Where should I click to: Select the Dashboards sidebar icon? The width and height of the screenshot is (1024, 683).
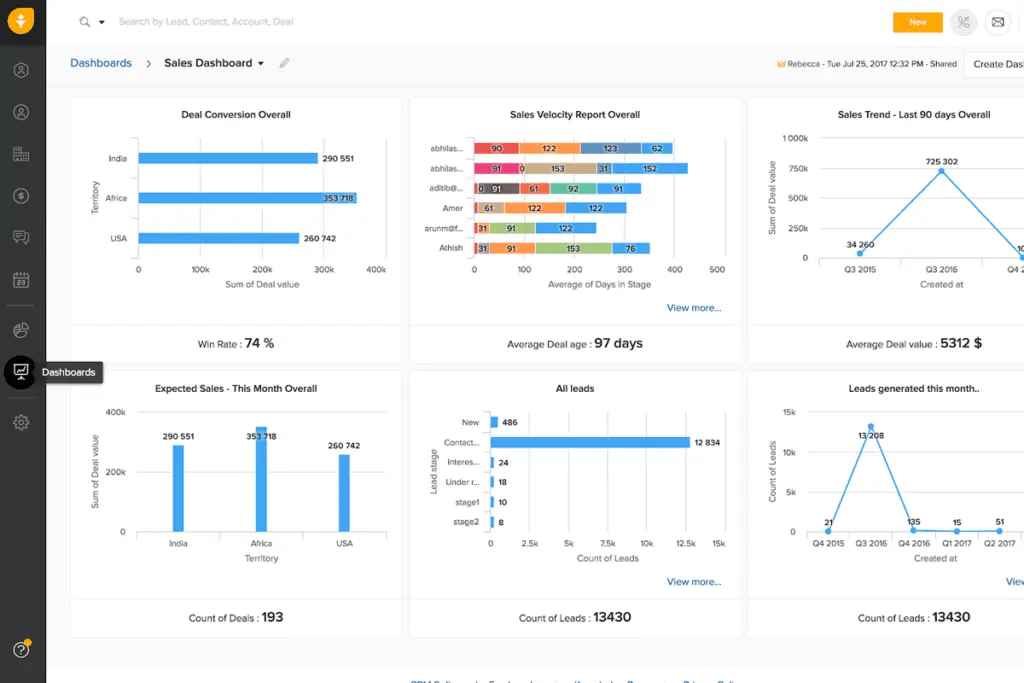pyautogui.click(x=20, y=372)
